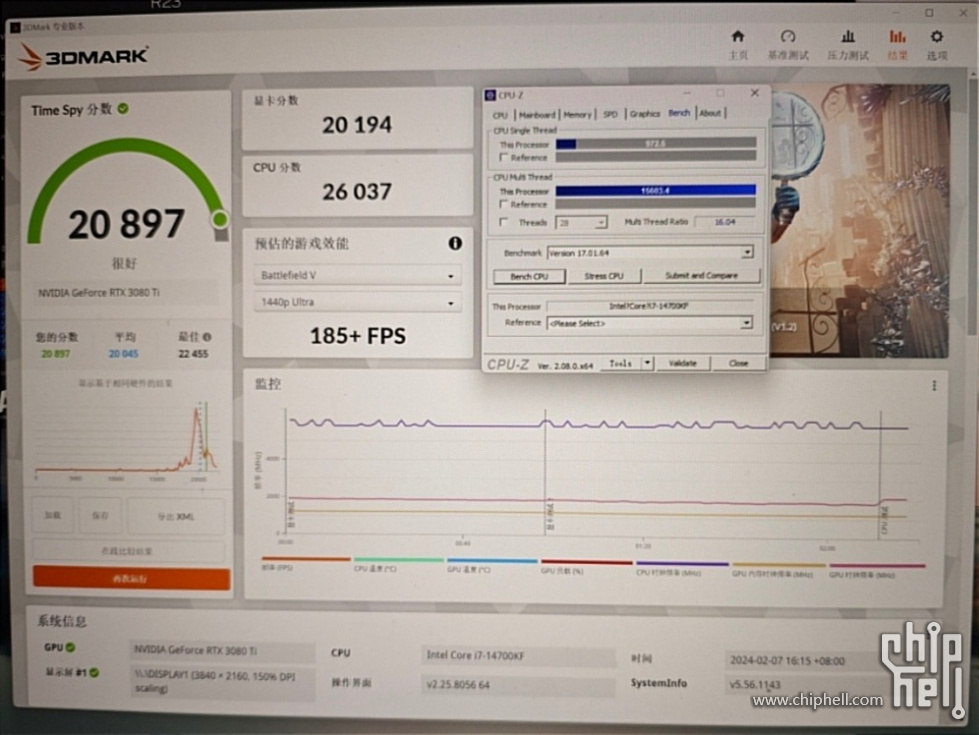Click the frame rate (FPS) legend color bar
The height and width of the screenshot is (735, 979).
pos(306,559)
